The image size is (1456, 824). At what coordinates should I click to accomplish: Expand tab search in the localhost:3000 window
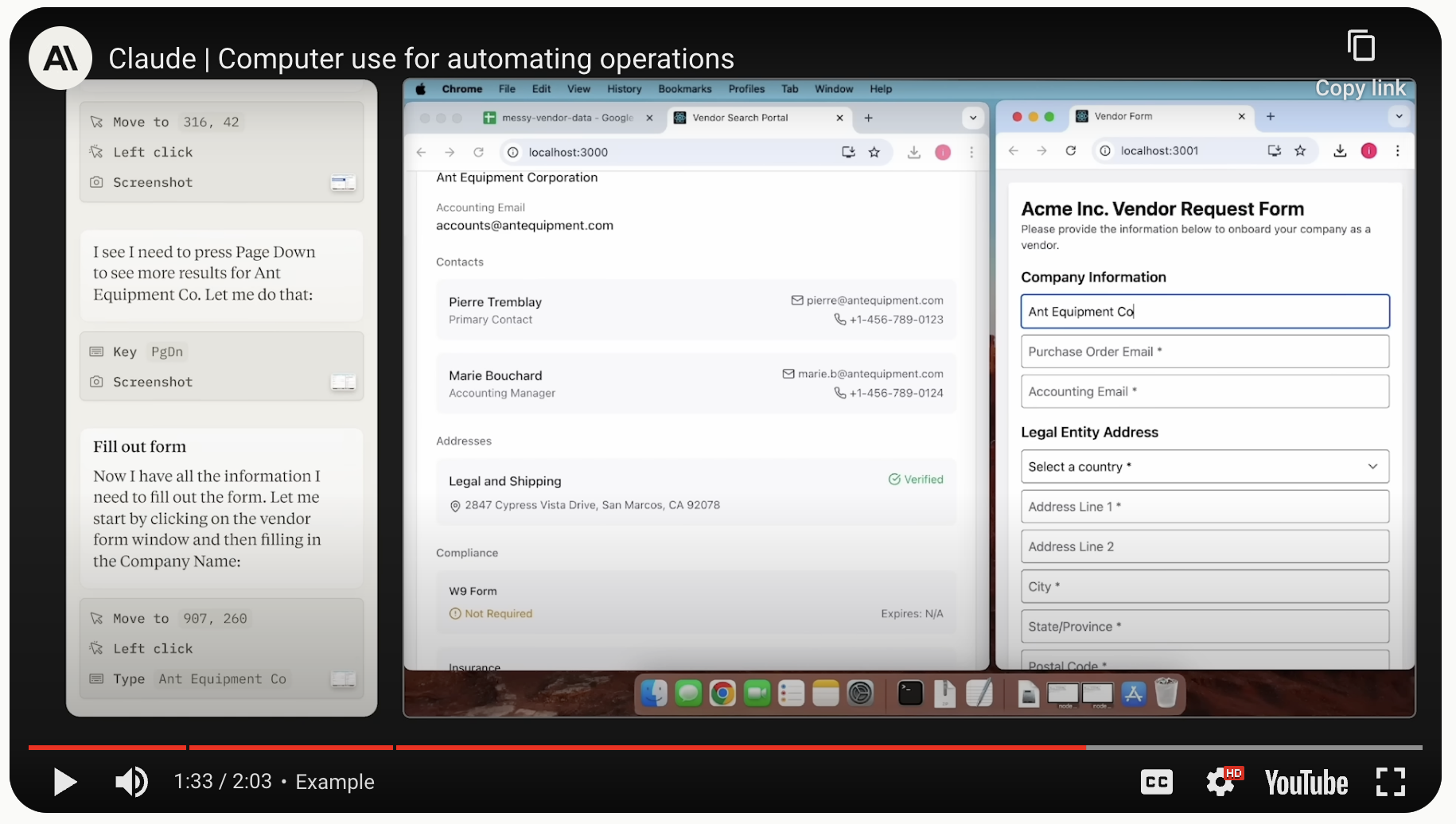click(x=972, y=118)
